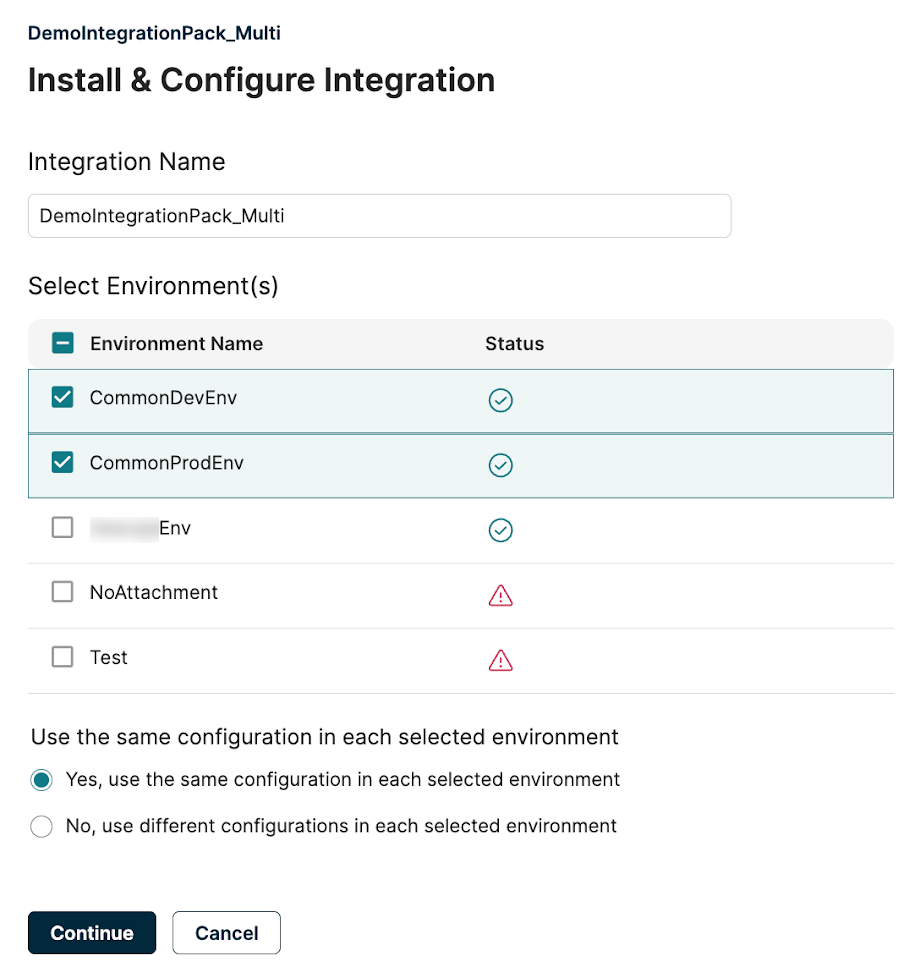This screenshot has height=978, width=908.
Task: Uncheck the CommonDevEnv checkbox
Action: [62, 398]
